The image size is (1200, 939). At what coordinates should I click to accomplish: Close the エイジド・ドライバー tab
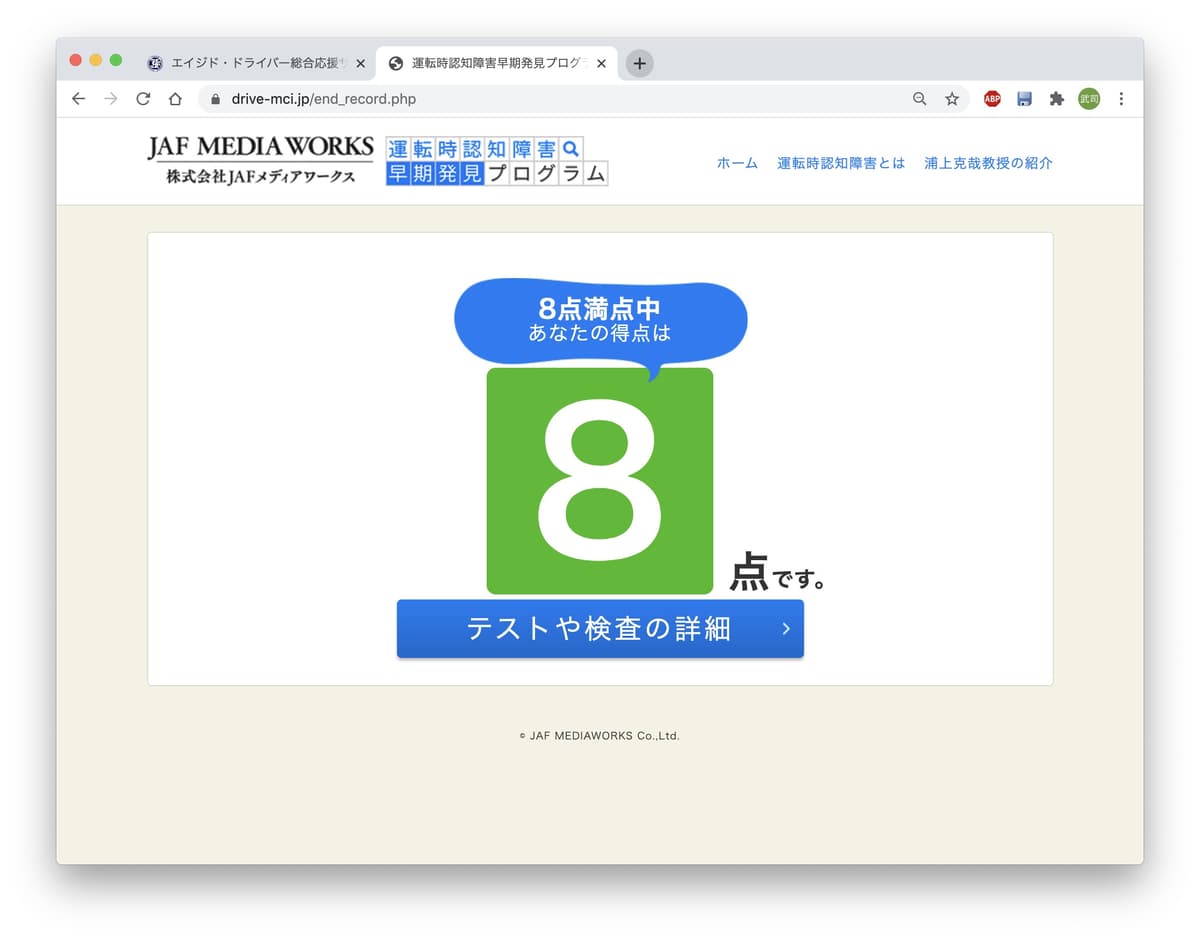(361, 63)
